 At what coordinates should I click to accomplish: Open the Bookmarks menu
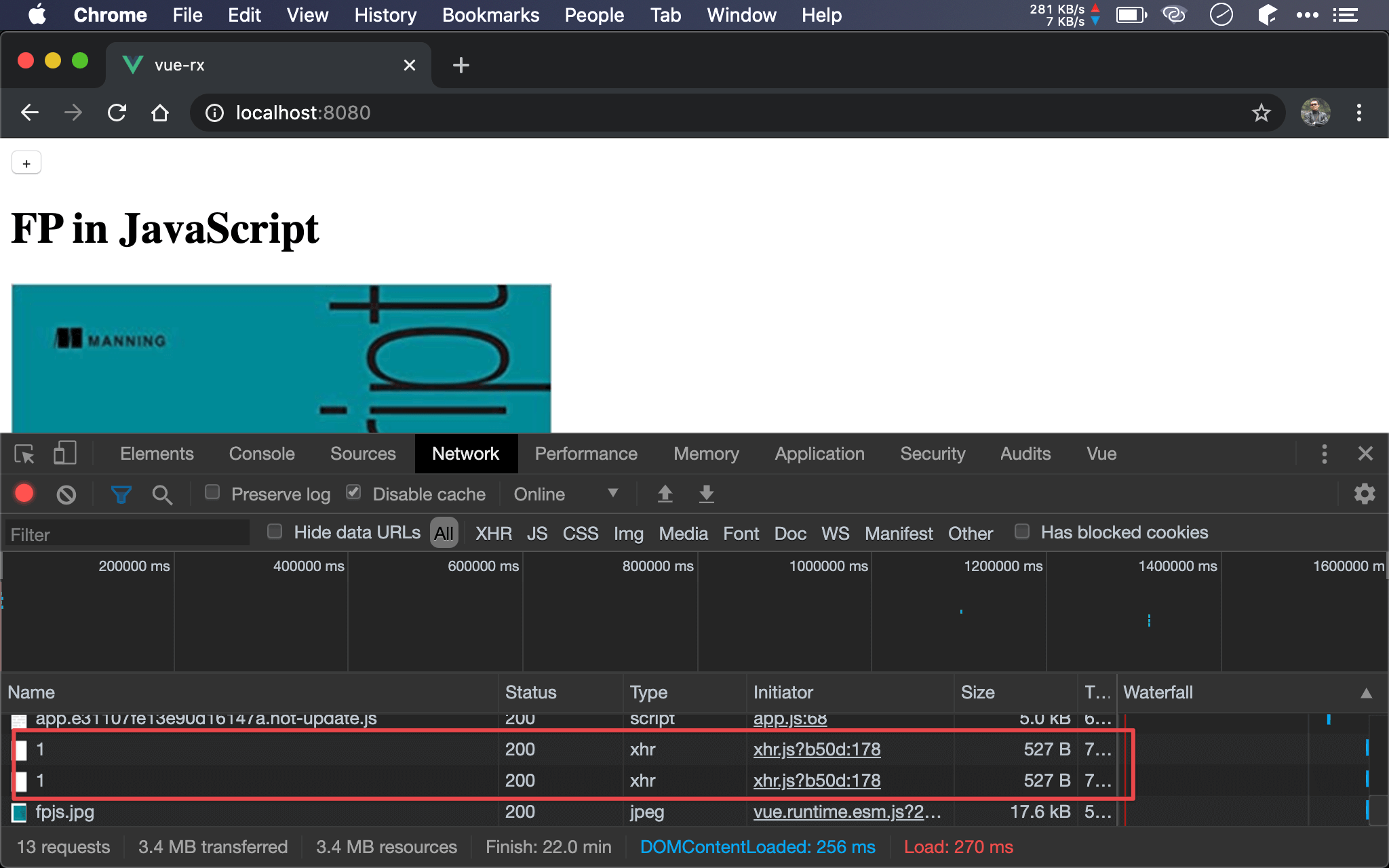490,15
